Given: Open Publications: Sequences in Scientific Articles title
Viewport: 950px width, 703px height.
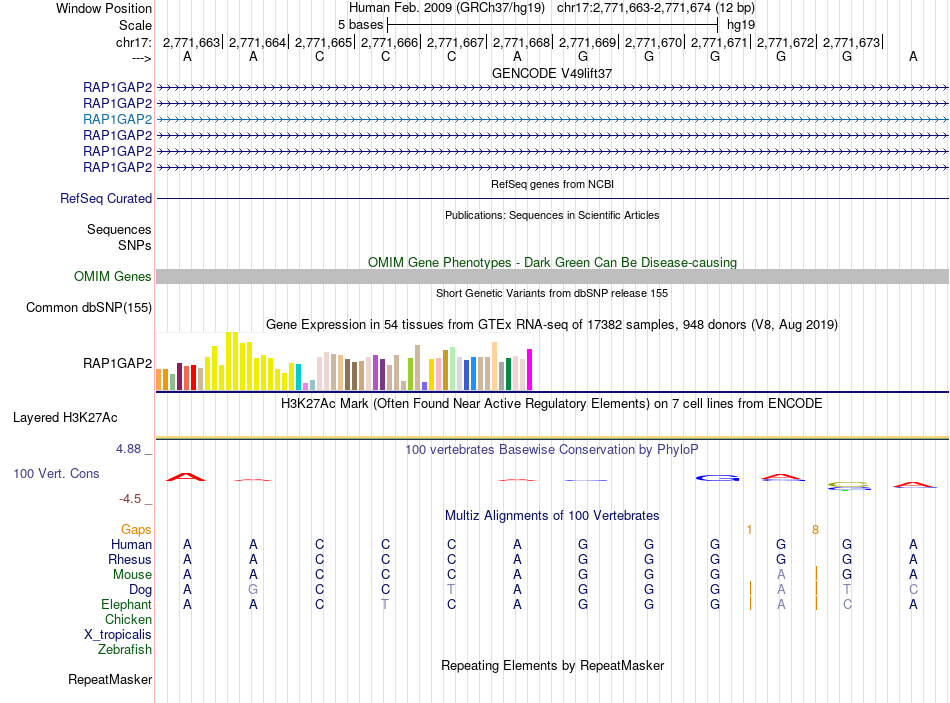Looking at the screenshot, I should point(552,215).
